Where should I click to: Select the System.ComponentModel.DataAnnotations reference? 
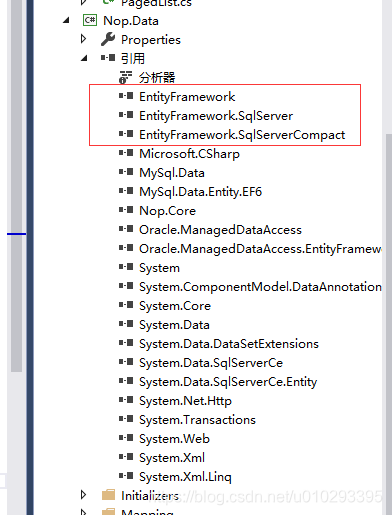point(260,287)
